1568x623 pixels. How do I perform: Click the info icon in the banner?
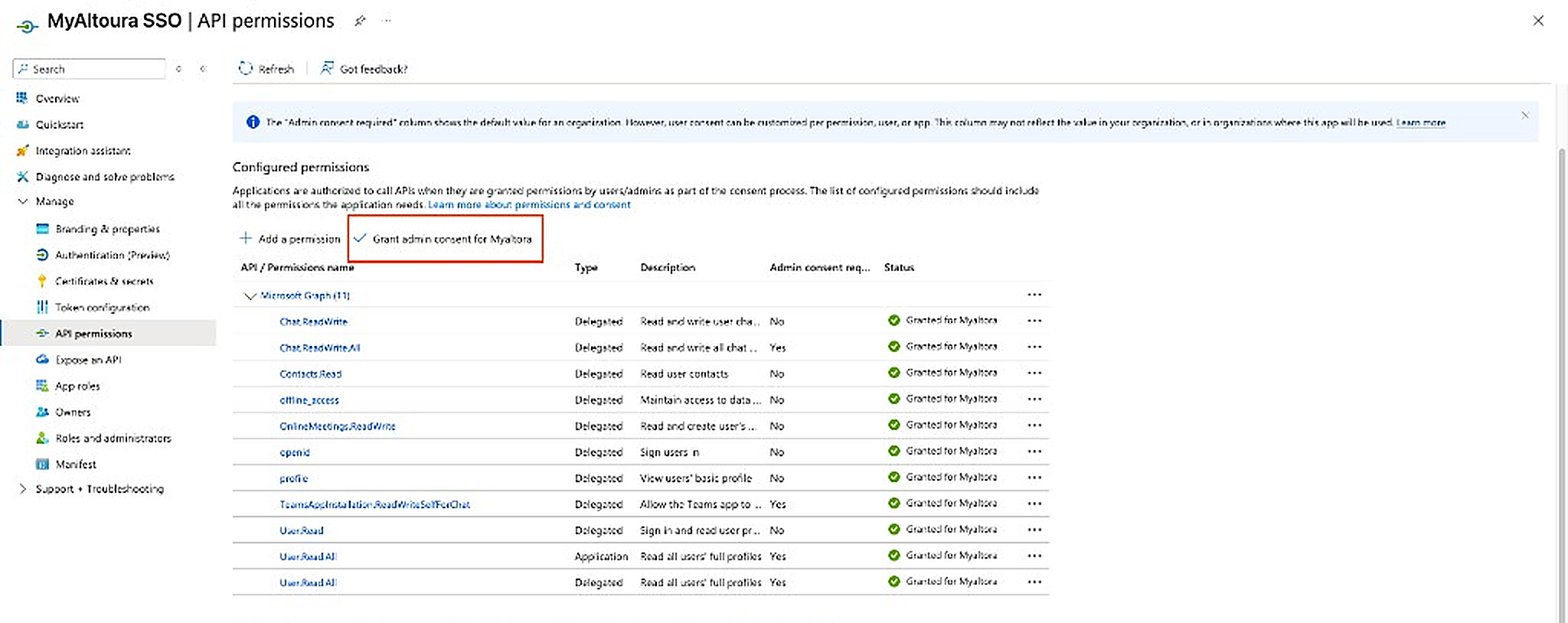click(253, 122)
